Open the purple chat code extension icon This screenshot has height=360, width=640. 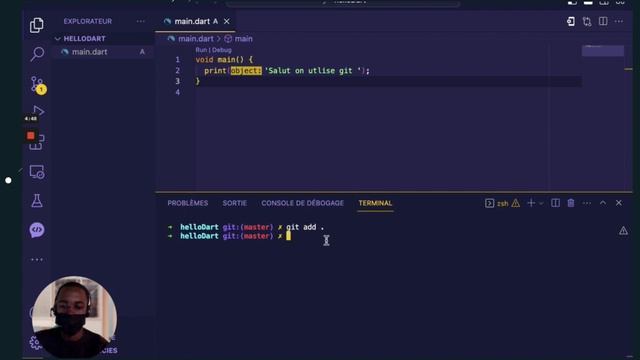coord(37,230)
